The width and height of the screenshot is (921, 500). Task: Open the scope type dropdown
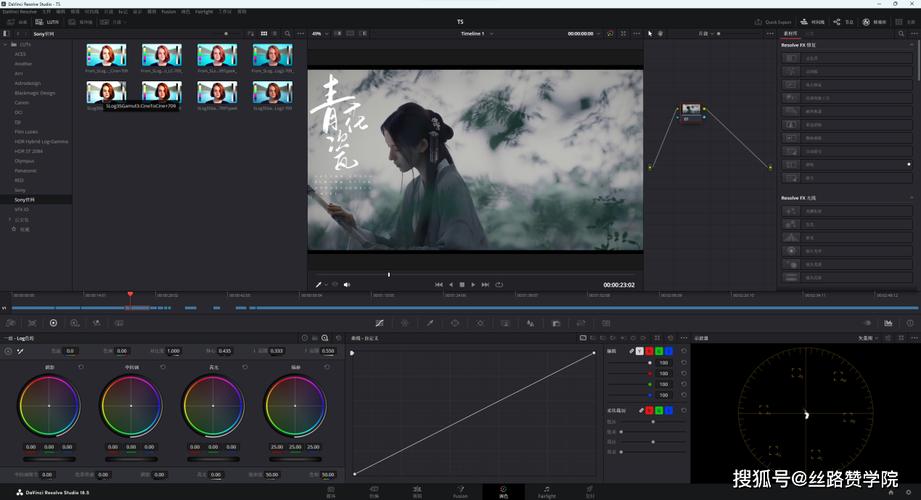tap(868, 338)
